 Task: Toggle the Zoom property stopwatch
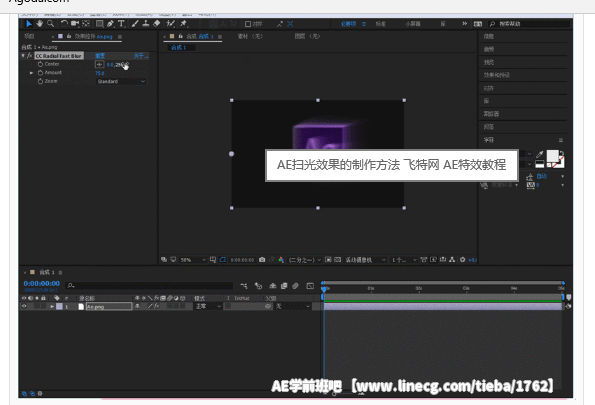40,81
